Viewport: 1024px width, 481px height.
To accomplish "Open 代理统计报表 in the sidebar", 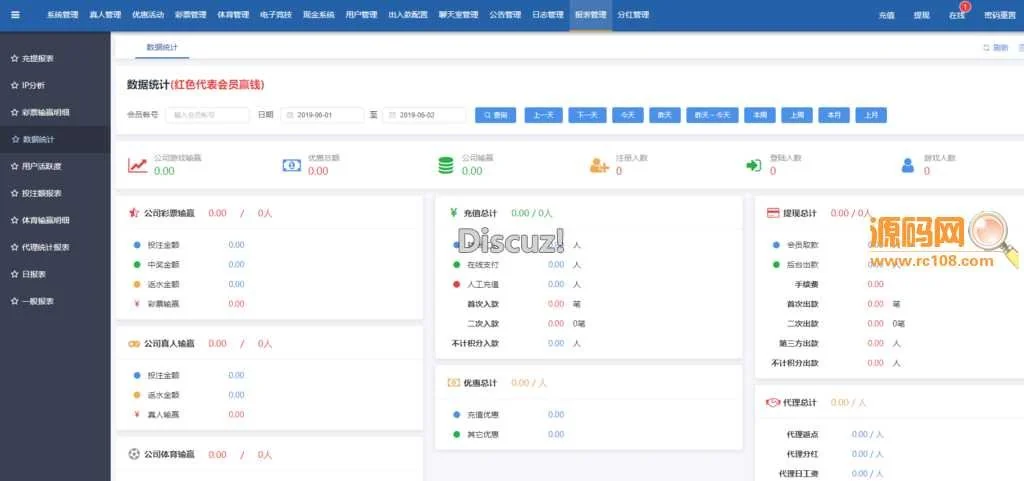I will 45,247.
